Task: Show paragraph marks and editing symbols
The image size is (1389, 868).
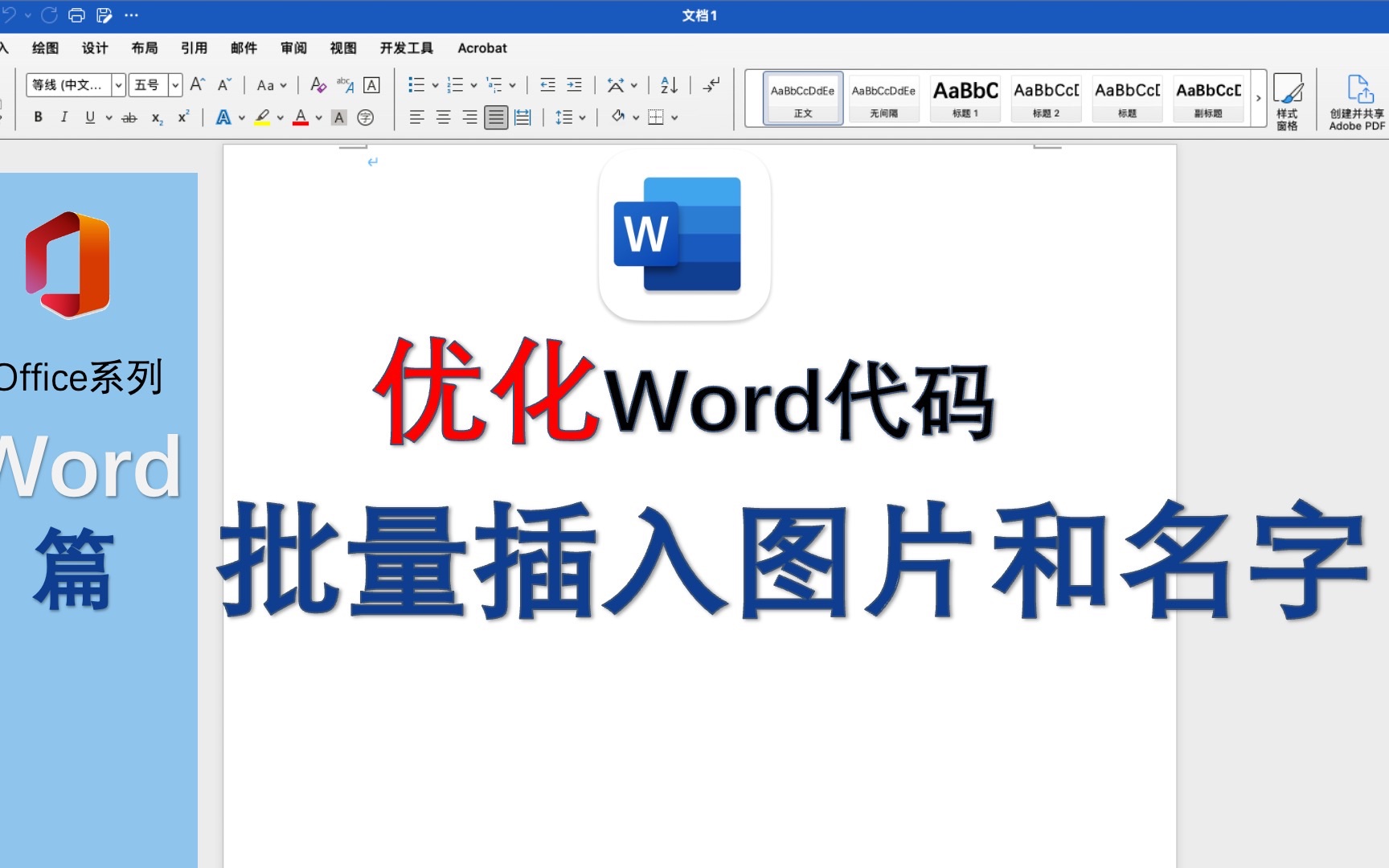Action: [x=711, y=84]
